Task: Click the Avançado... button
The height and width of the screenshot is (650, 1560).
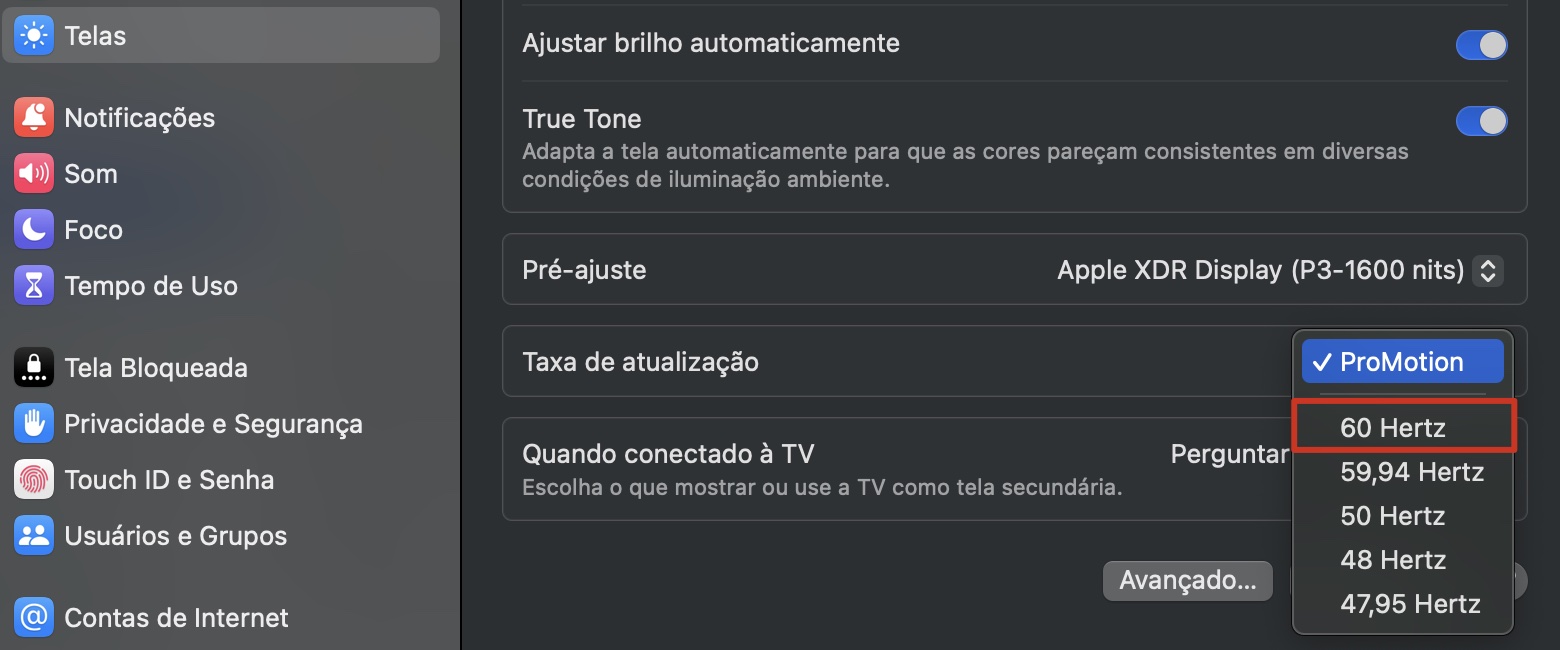Action: [1188, 580]
